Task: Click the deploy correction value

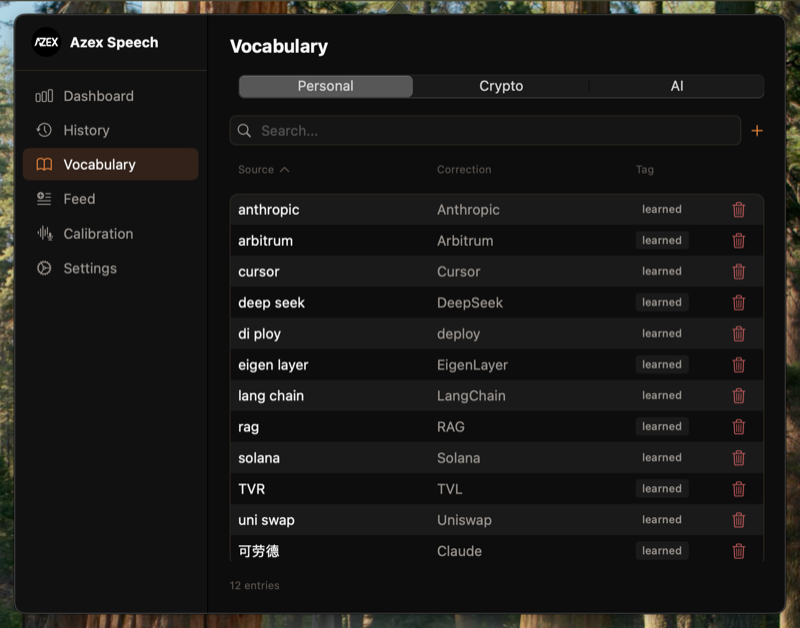Action: (x=458, y=334)
